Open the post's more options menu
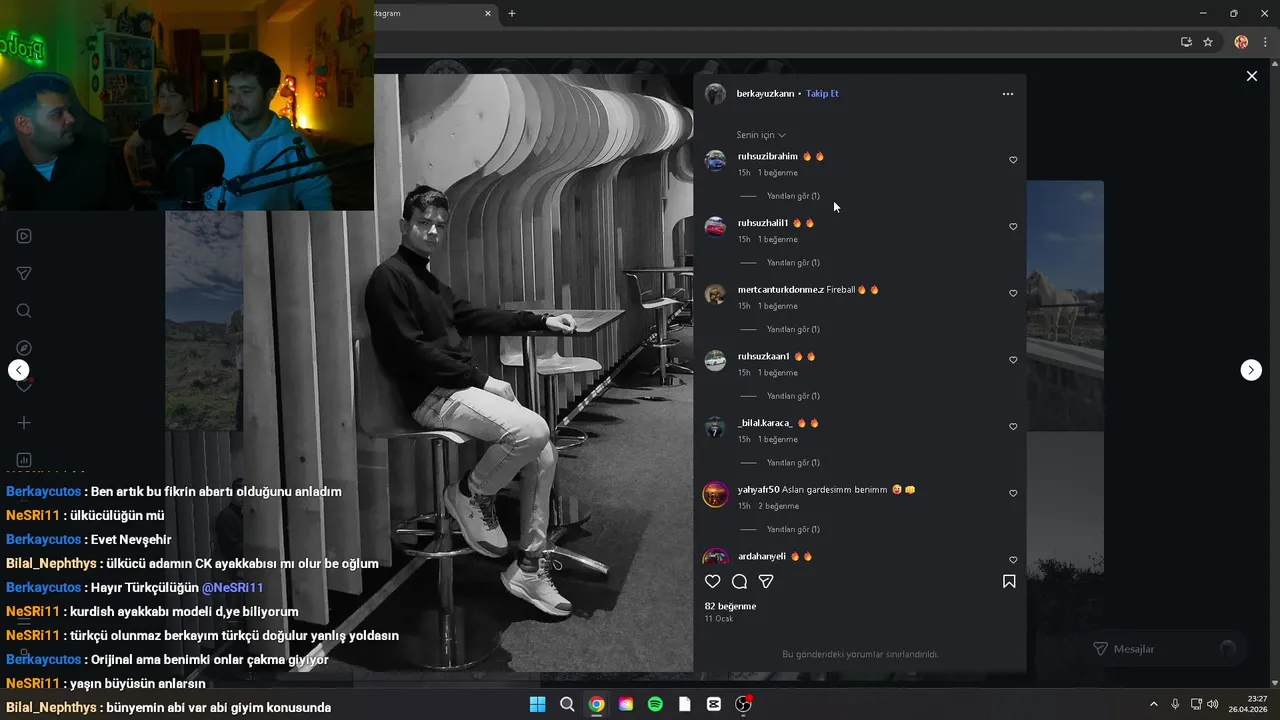The width and height of the screenshot is (1280, 720). [x=1007, y=94]
